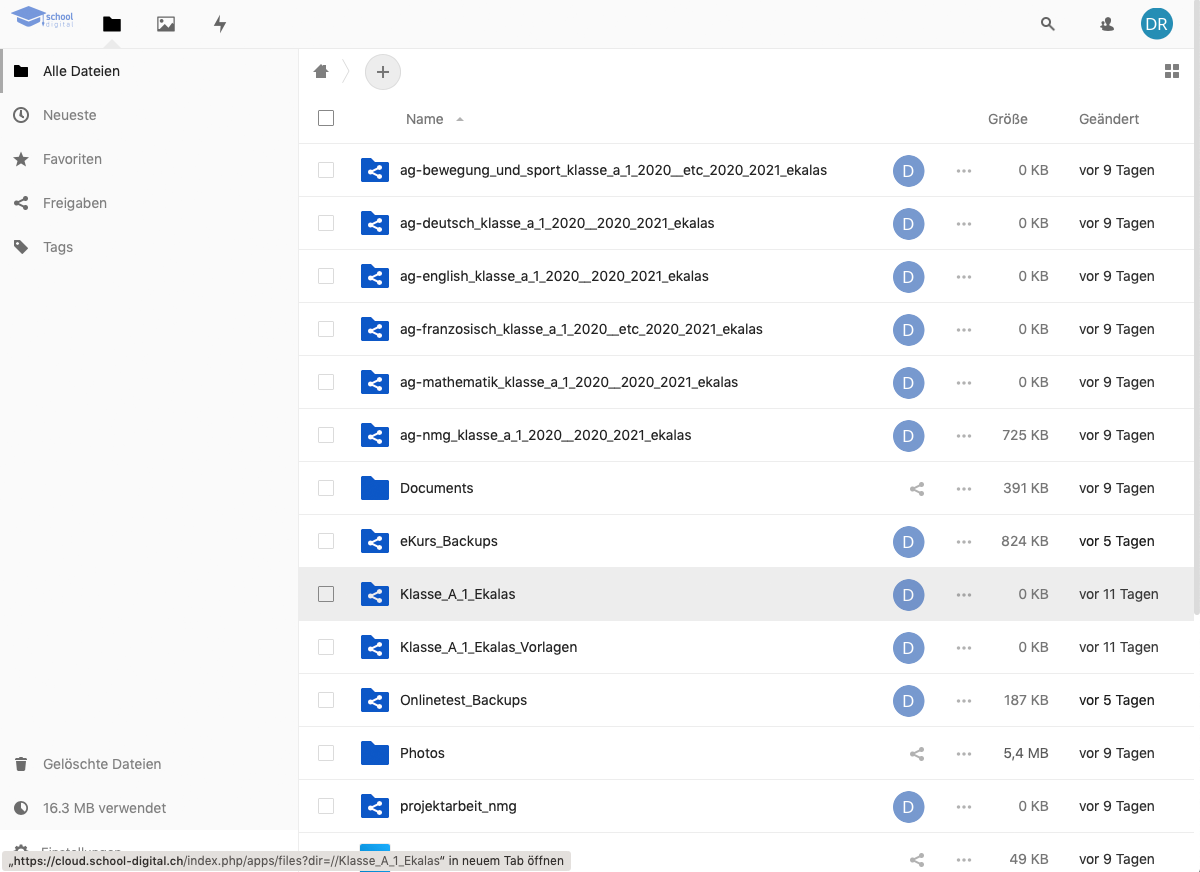Sort files by Geändert column header
Viewport: 1200px width, 872px height.
pyautogui.click(x=1108, y=119)
